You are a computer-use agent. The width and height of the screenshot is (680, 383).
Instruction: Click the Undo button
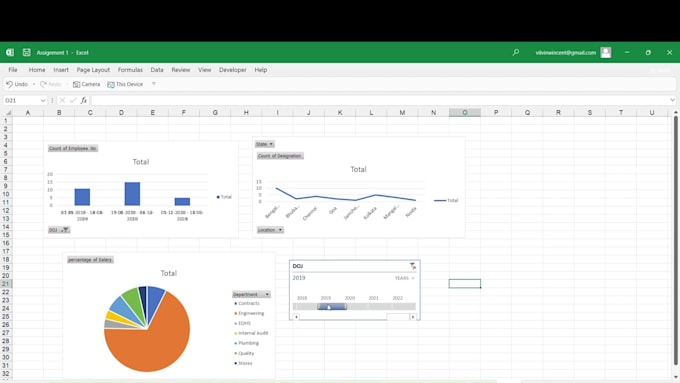(x=17, y=84)
